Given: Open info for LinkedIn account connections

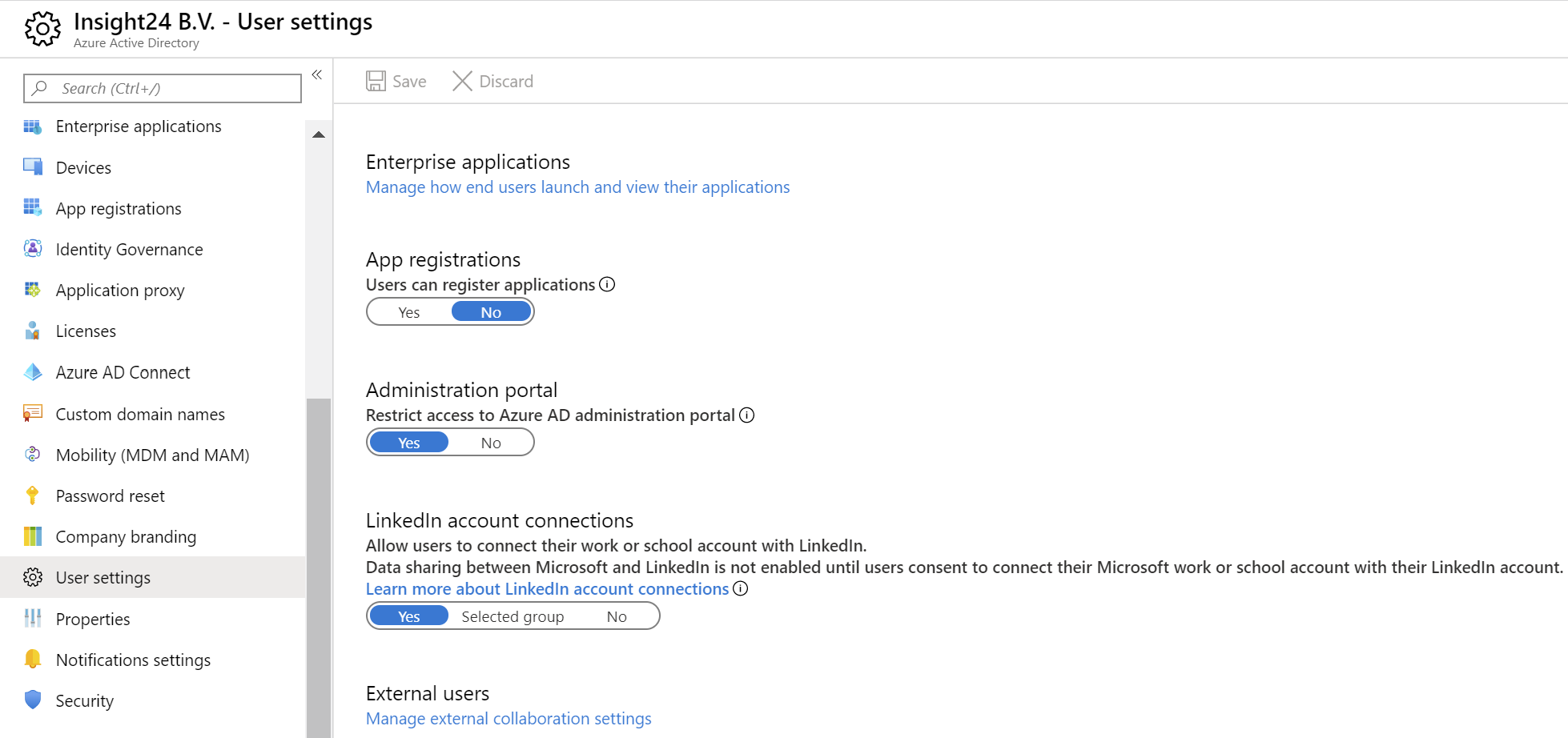Looking at the screenshot, I should (x=741, y=588).
